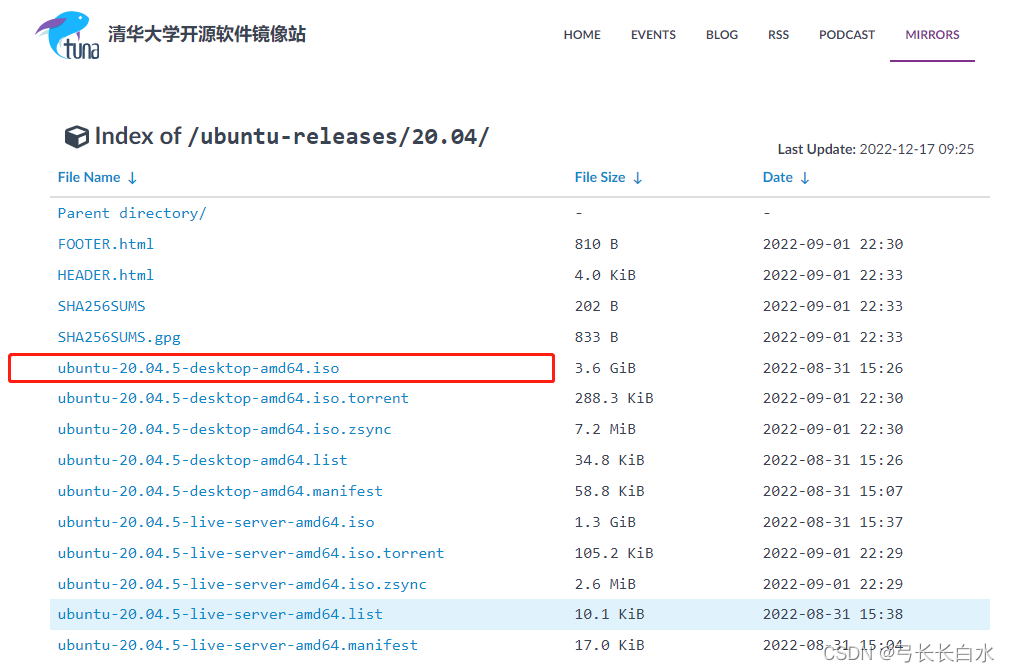Click the 1.3 GiB file size cell

click(605, 522)
